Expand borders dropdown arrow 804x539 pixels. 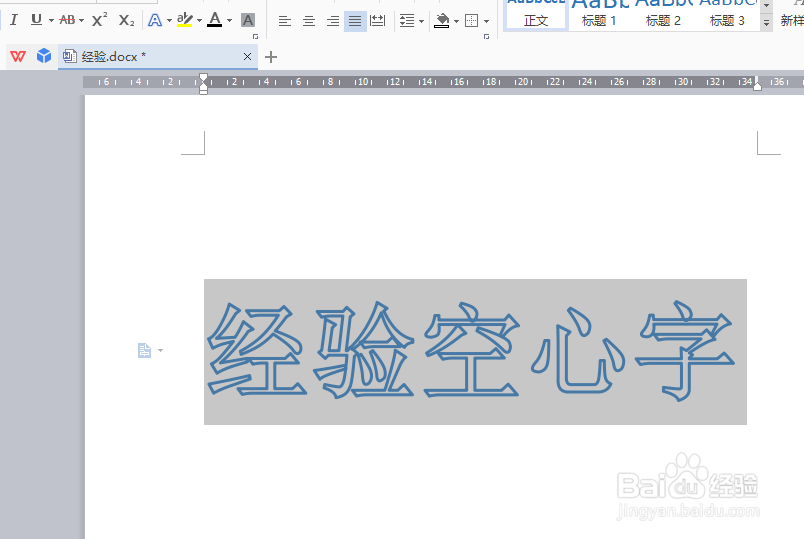click(x=486, y=21)
